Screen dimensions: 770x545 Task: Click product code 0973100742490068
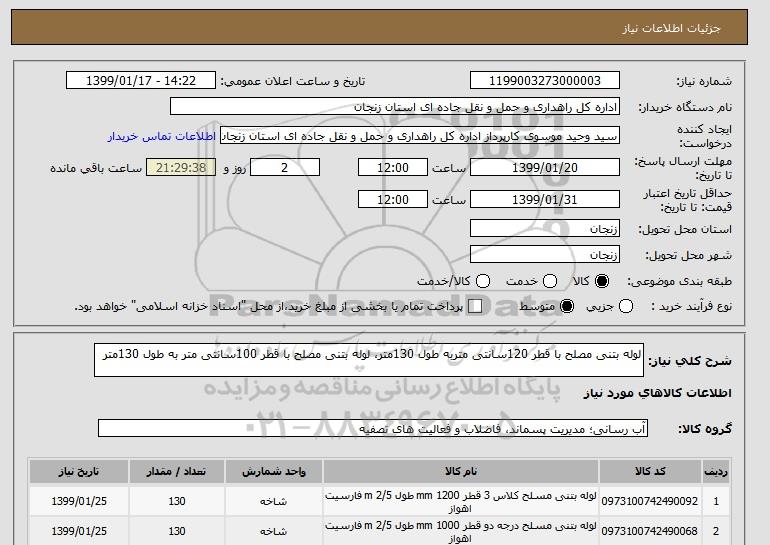point(650,531)
